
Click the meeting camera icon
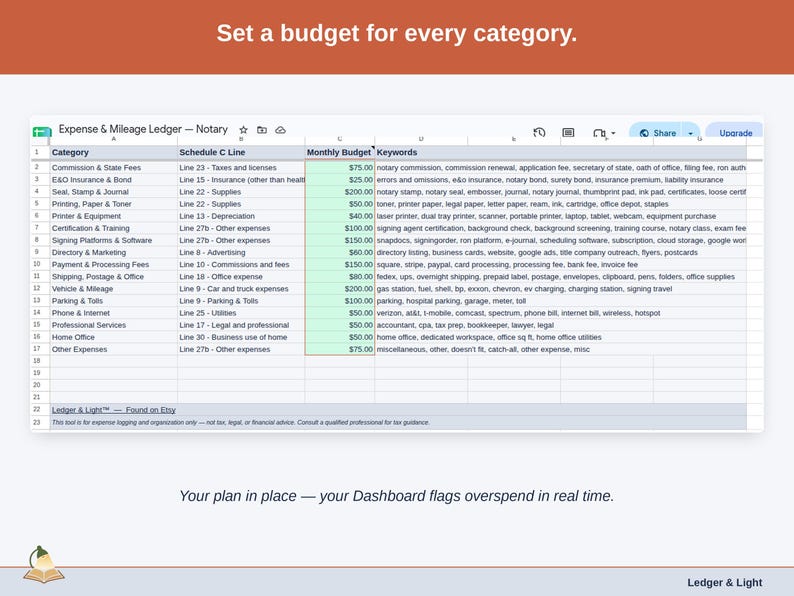click(599, 133)
